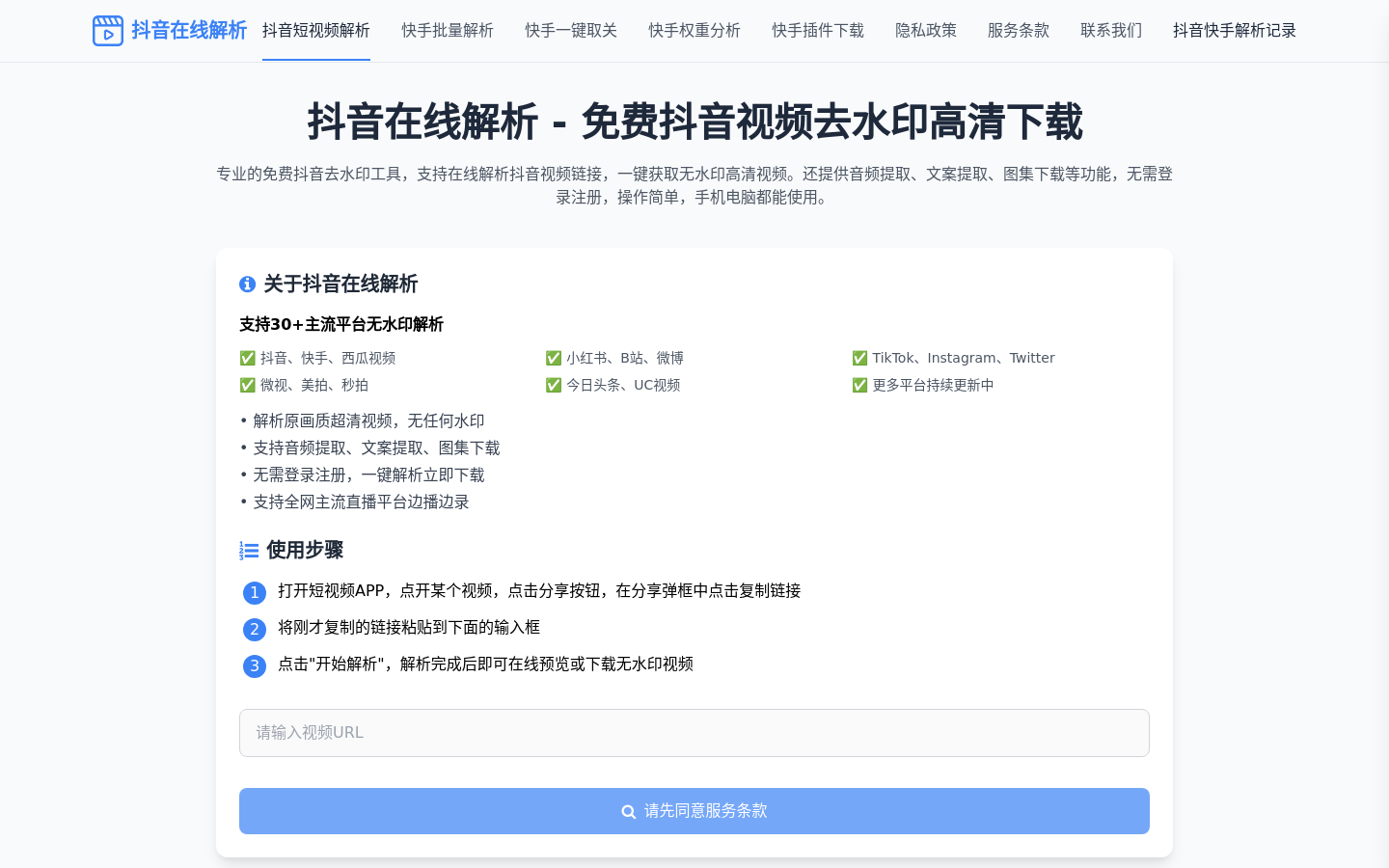
Task: Click the text TikTok、Instagram、Twitter
Action: [x=964, y=358]
